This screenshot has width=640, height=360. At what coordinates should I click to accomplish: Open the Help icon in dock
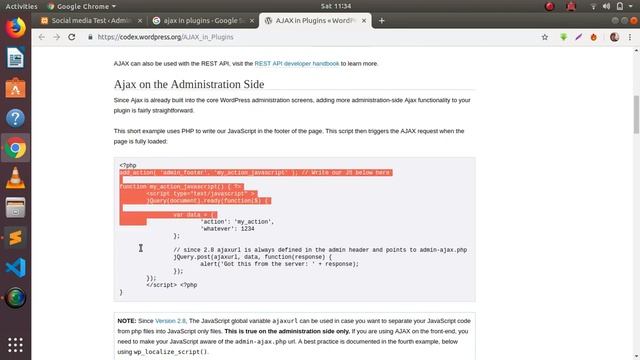[16, 118]
